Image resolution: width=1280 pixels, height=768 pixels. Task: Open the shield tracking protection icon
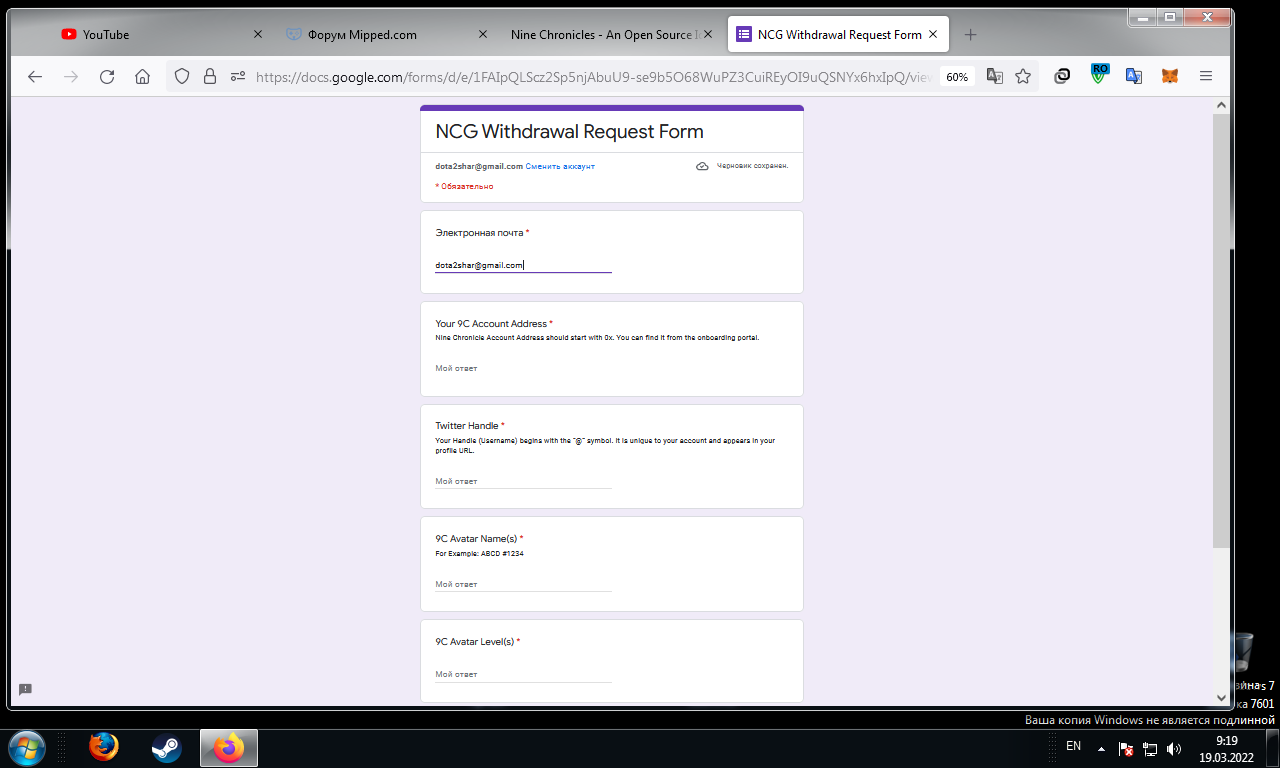[182, 76]
